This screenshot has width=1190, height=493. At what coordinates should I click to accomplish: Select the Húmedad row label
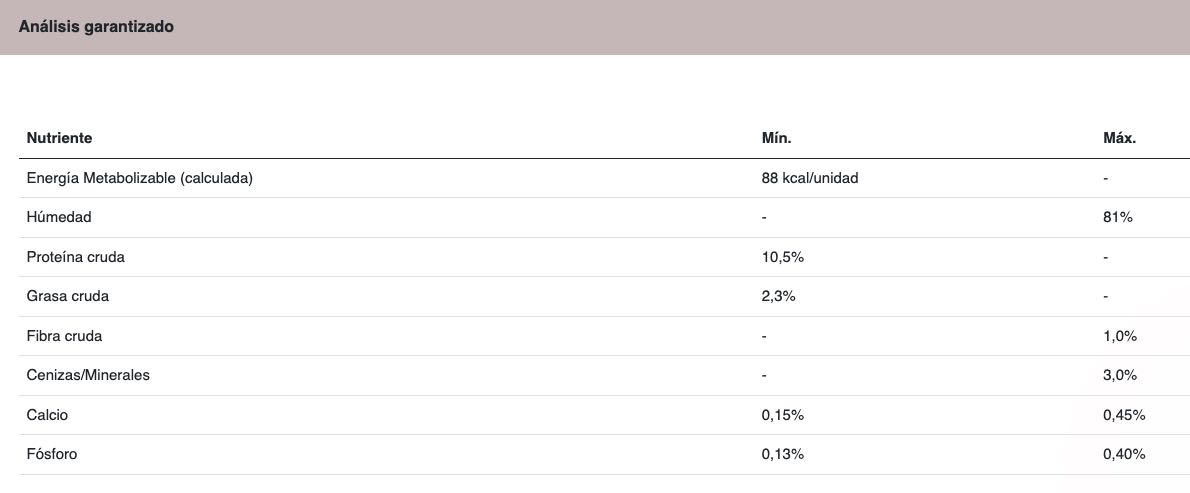[59, 218]
